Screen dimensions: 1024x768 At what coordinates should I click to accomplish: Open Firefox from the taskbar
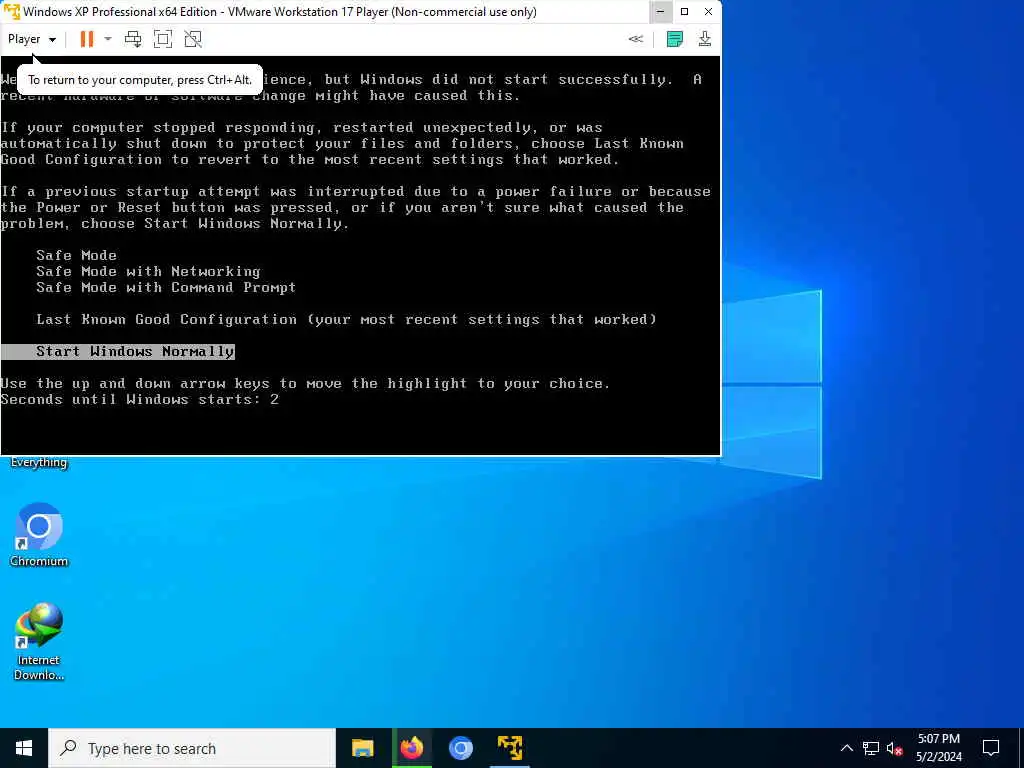pos(411,748)
